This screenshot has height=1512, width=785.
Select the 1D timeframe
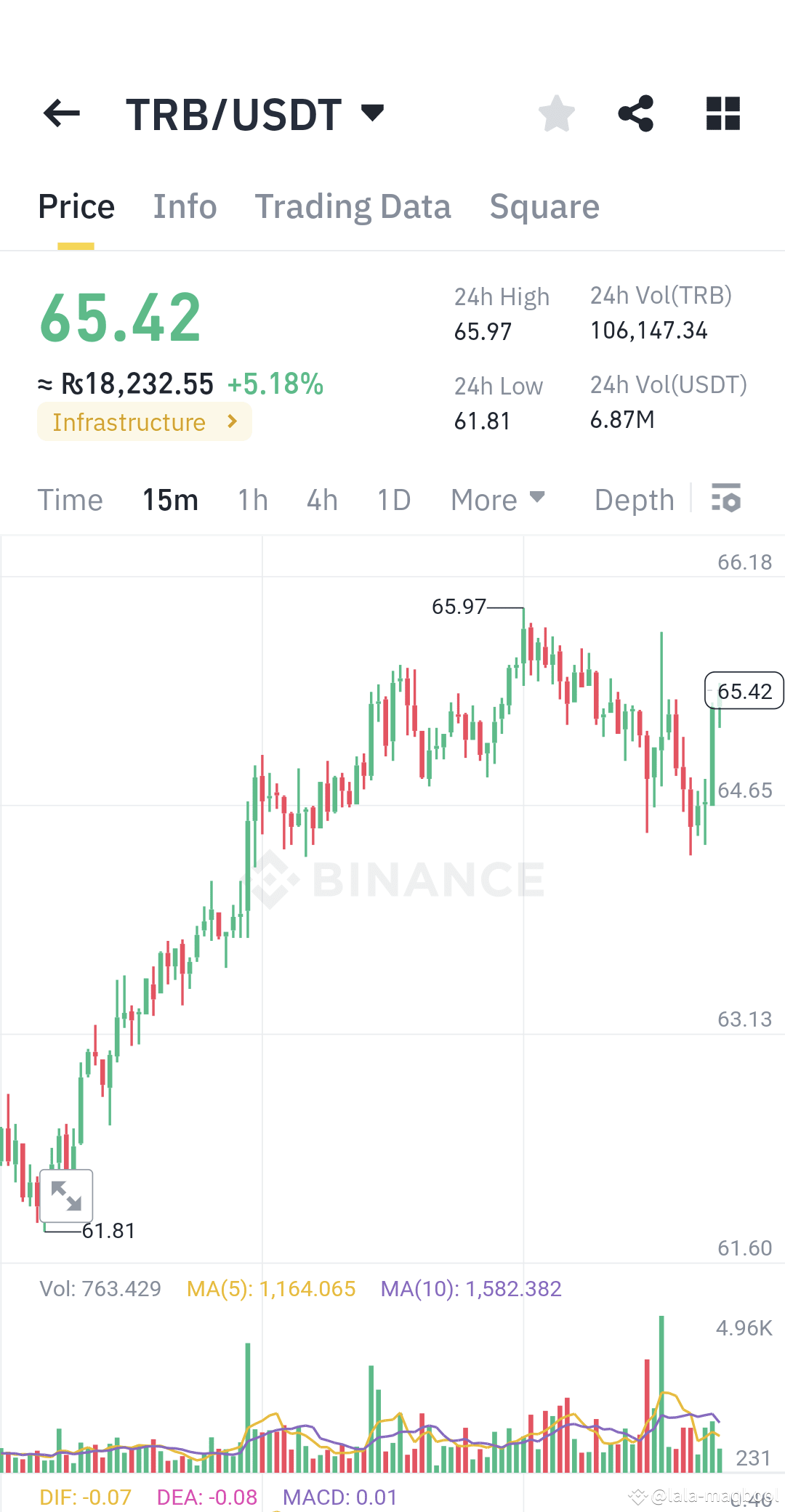tap(392, 499)
